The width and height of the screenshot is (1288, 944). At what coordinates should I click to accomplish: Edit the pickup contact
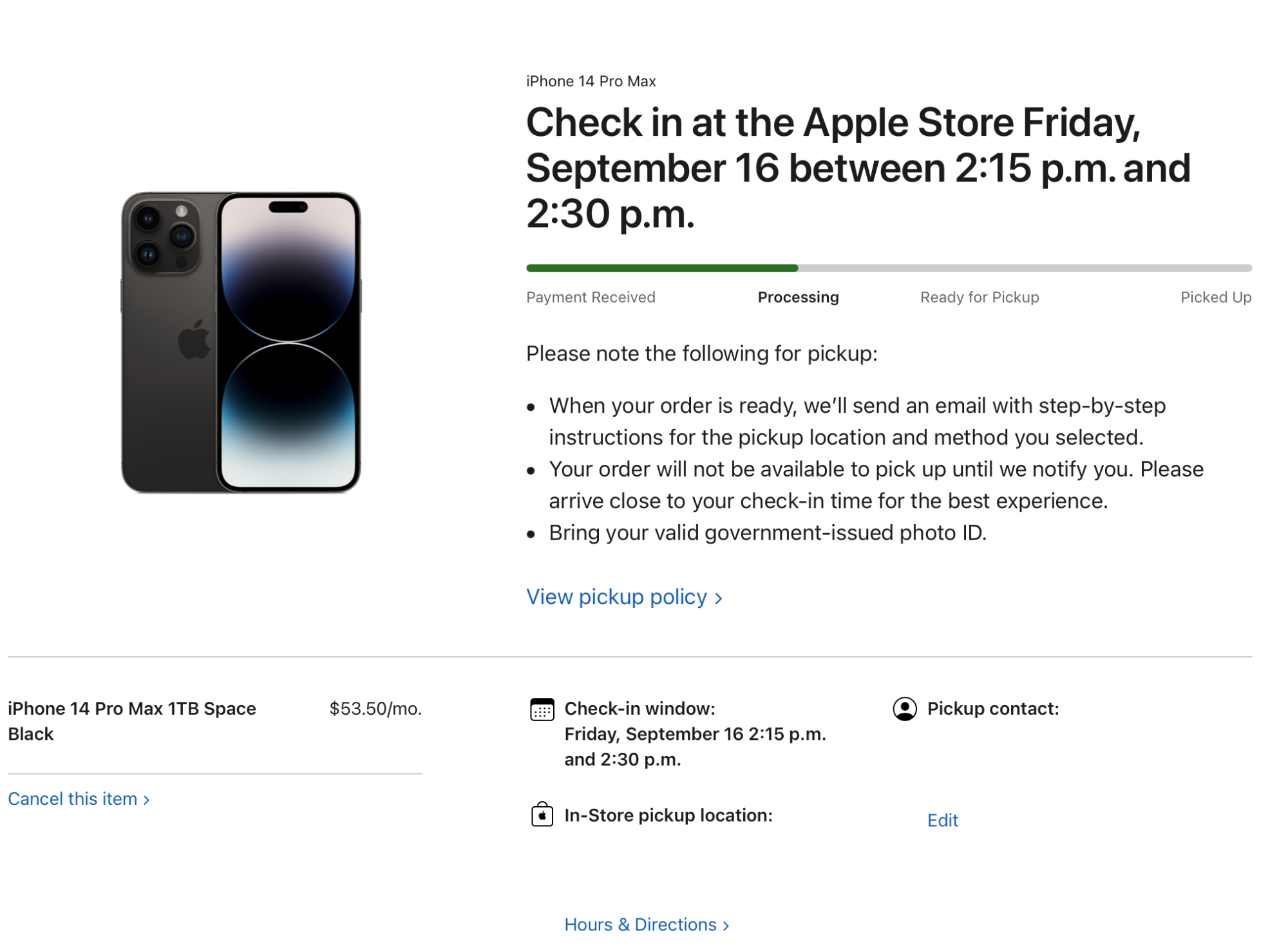click(x=942, y=820)
